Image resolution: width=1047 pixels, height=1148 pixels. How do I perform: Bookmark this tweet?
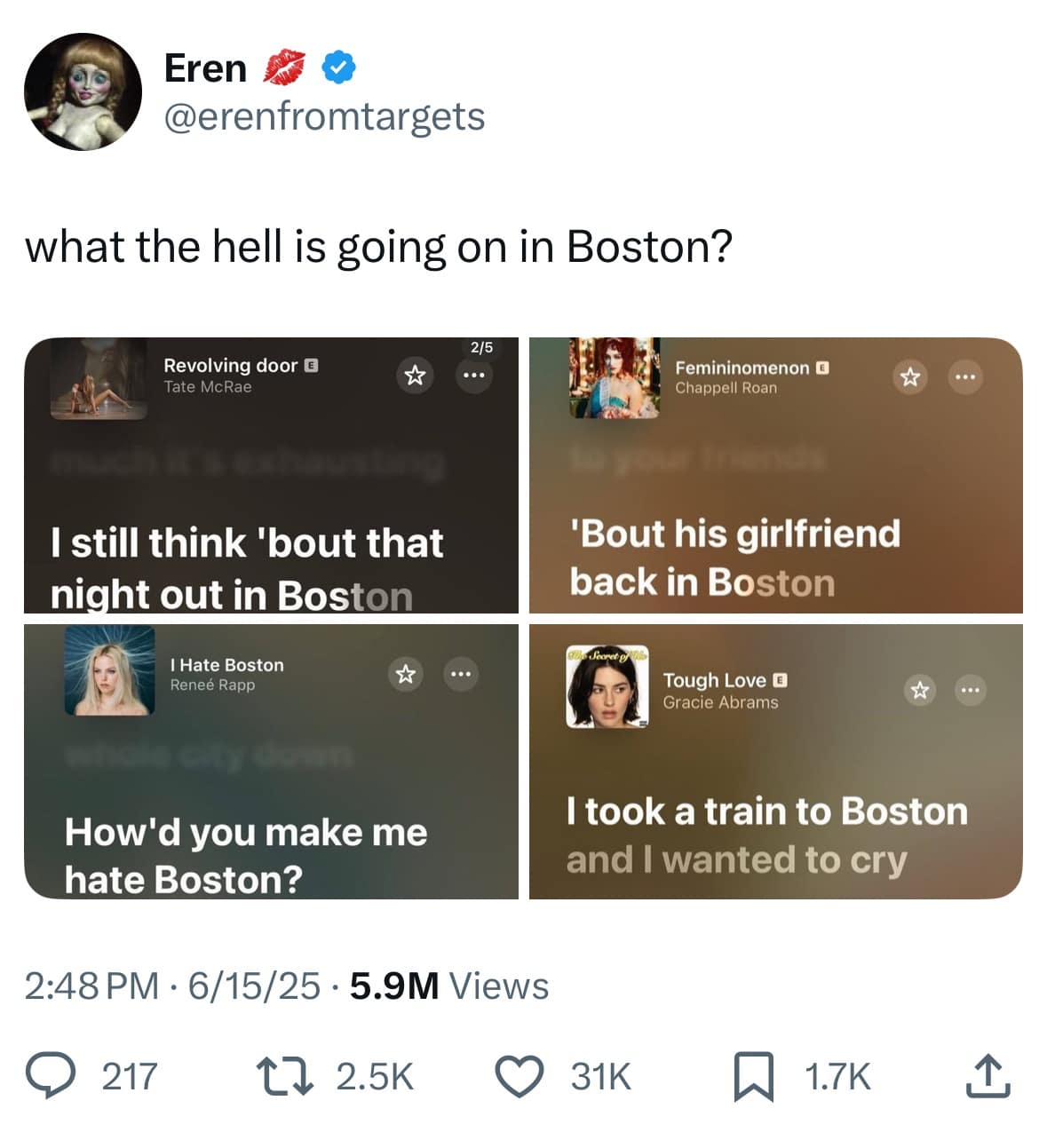coord(752,1075)
